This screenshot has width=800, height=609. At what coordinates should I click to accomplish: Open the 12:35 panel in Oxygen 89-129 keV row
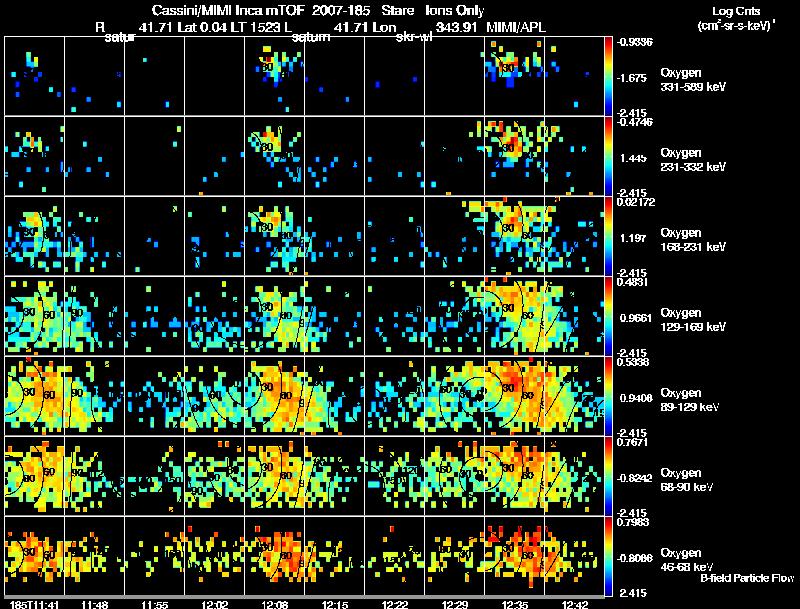pyautogui.click(x=515, y=396)
